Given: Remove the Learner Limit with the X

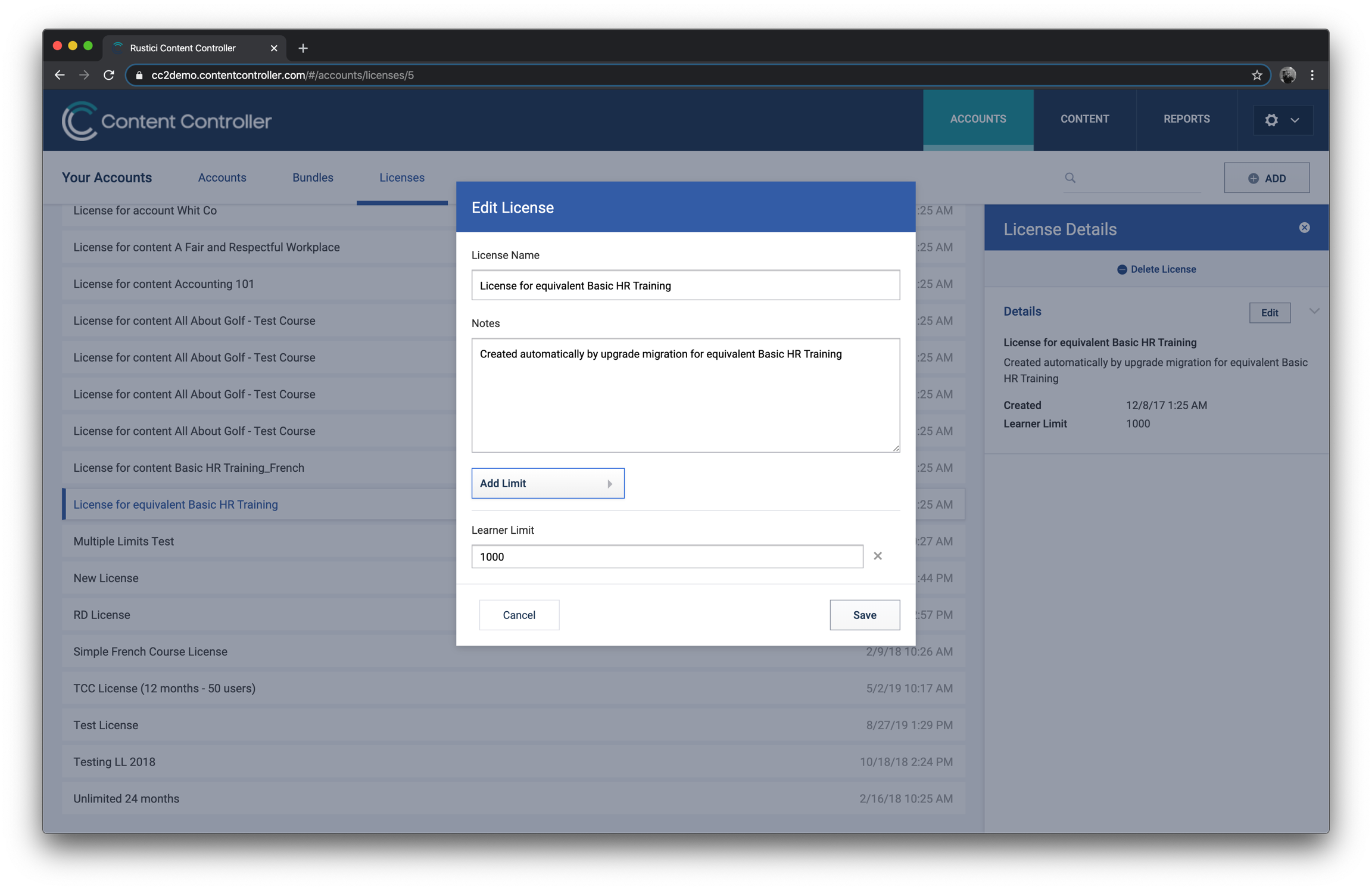Looking at the screenshot, I should pyautogui.click(x=878, y=556).
